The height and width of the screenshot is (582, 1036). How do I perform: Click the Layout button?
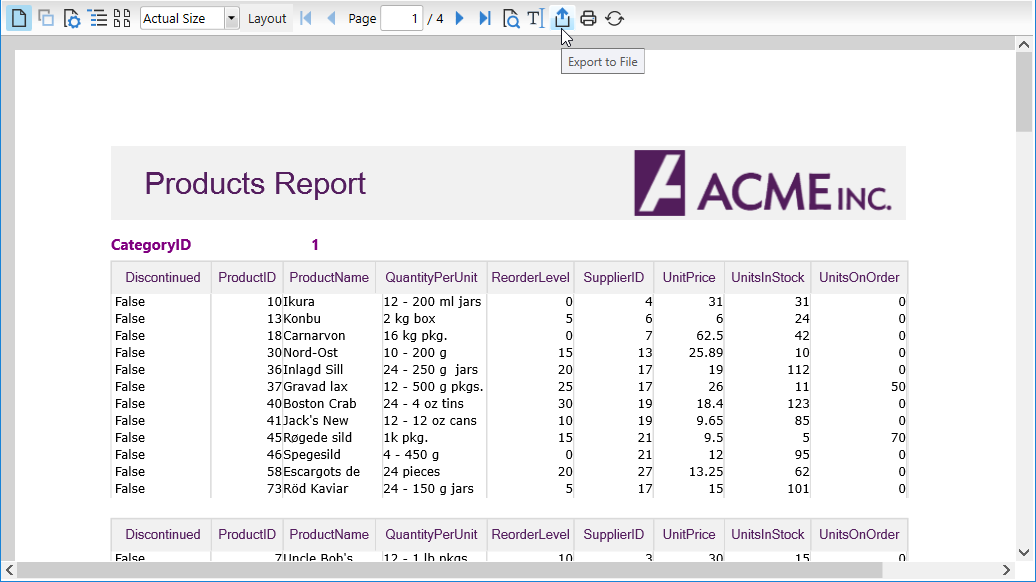click(x=267, y=18)
